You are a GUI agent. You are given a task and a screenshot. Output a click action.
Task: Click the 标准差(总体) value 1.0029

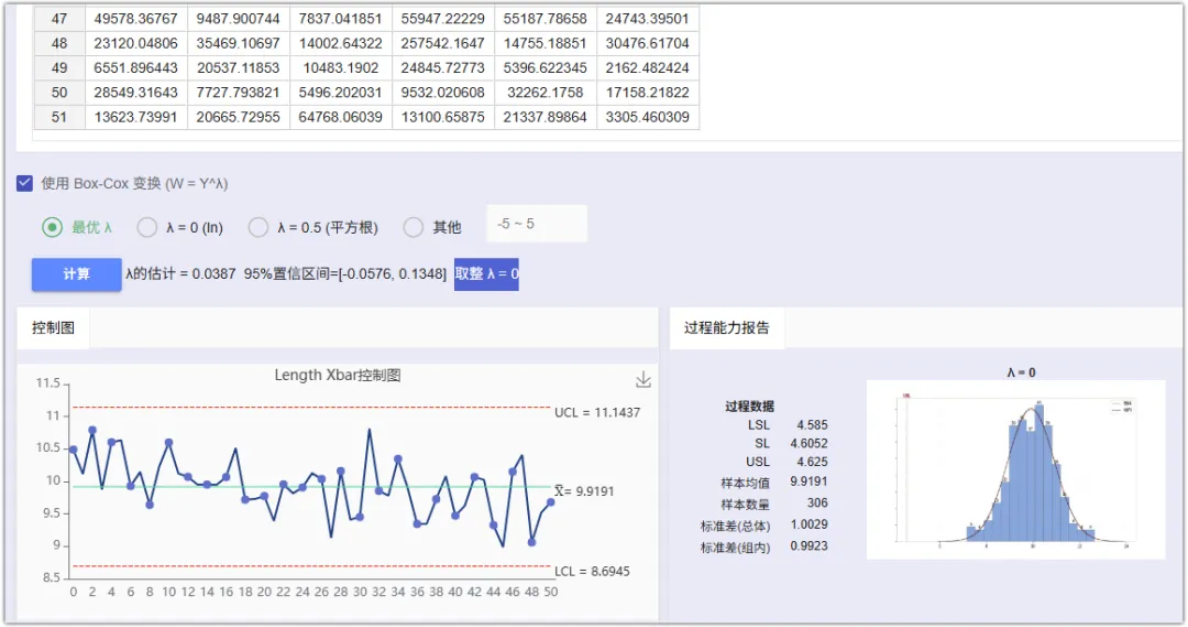tap(809, 524)
